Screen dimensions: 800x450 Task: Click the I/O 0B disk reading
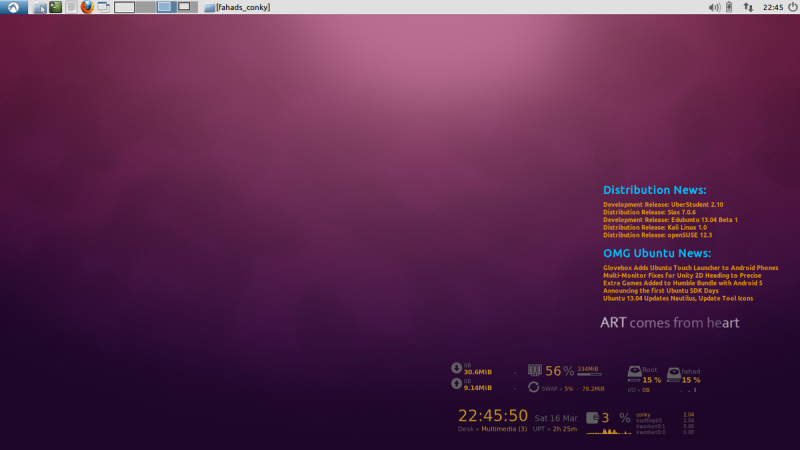point(639,390)
